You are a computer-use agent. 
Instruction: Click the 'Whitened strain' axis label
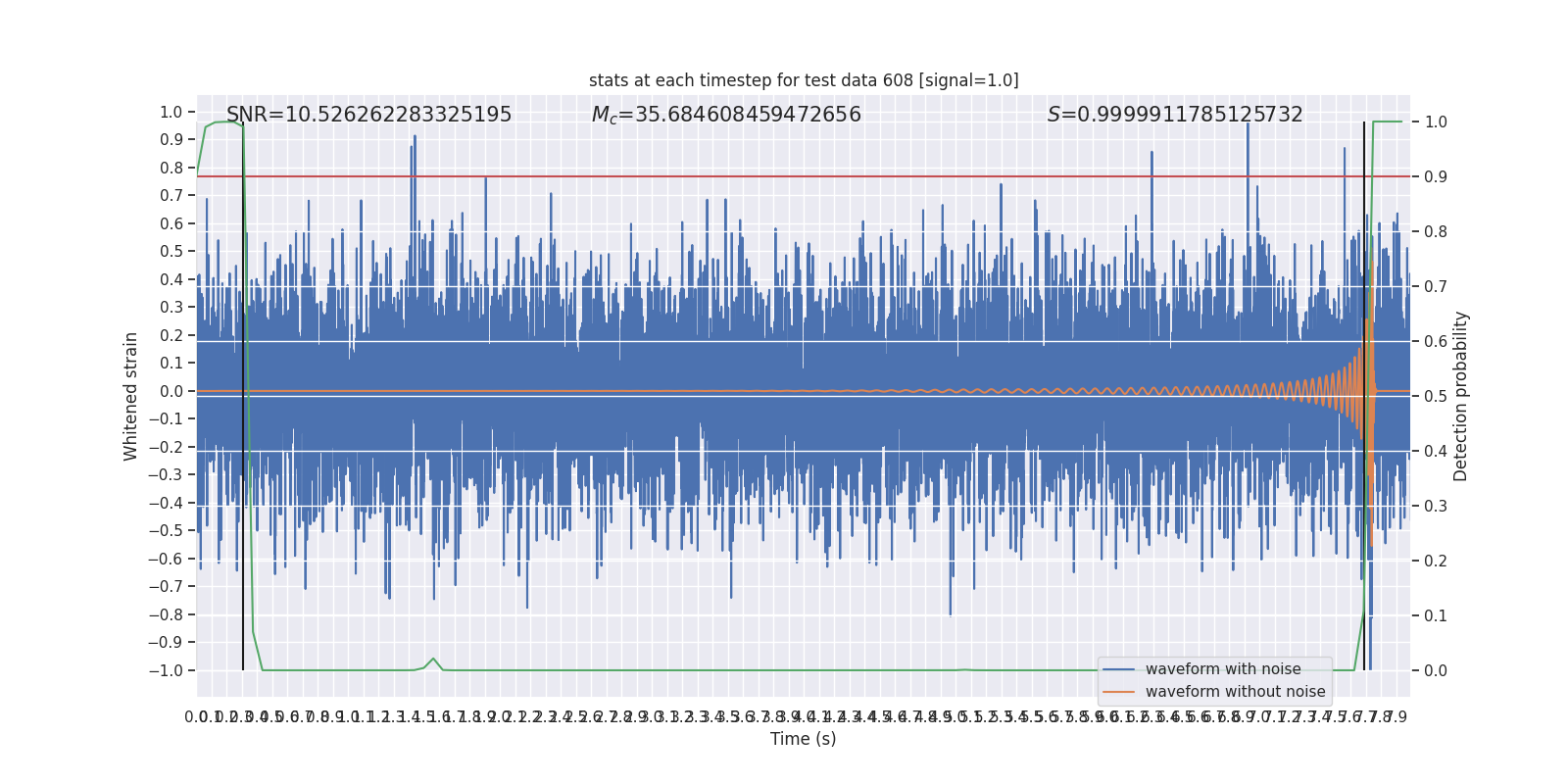click(x=131, y=396)
